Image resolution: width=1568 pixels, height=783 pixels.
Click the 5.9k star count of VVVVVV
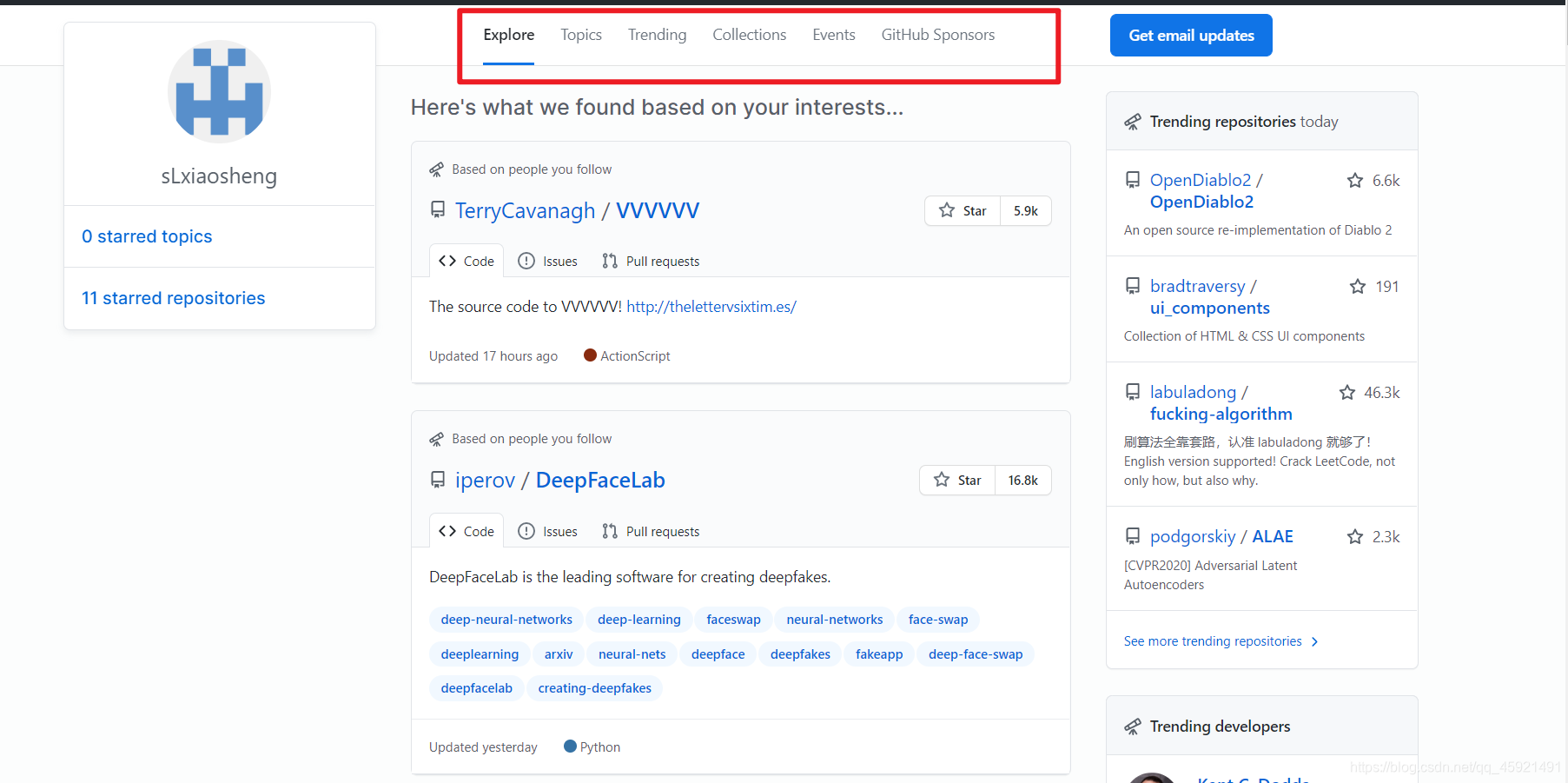pos(1026,211)
